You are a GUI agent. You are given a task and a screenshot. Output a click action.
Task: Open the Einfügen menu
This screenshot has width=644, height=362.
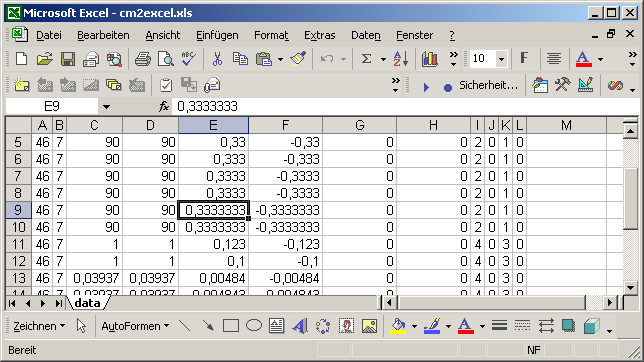point(217,35)
